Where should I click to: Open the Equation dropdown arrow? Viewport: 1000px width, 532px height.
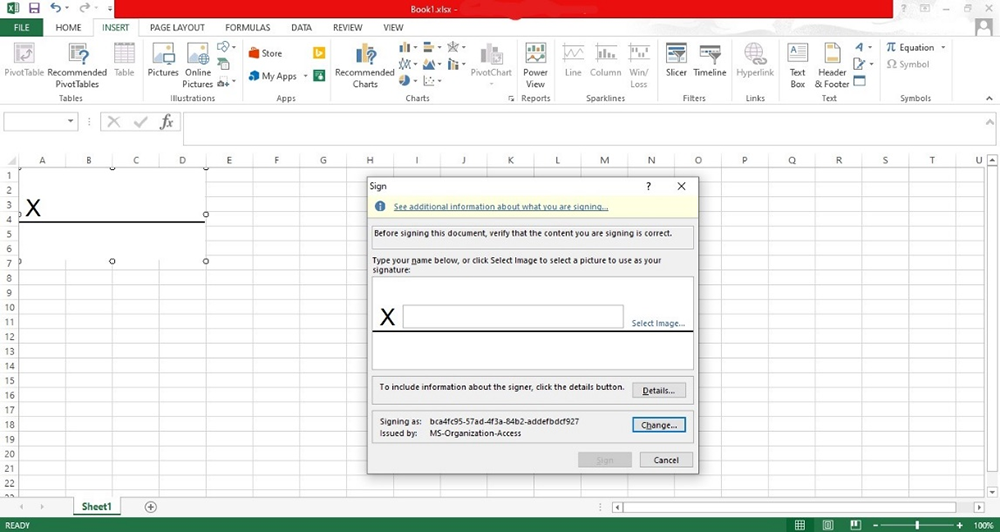[x=943, y=47]
